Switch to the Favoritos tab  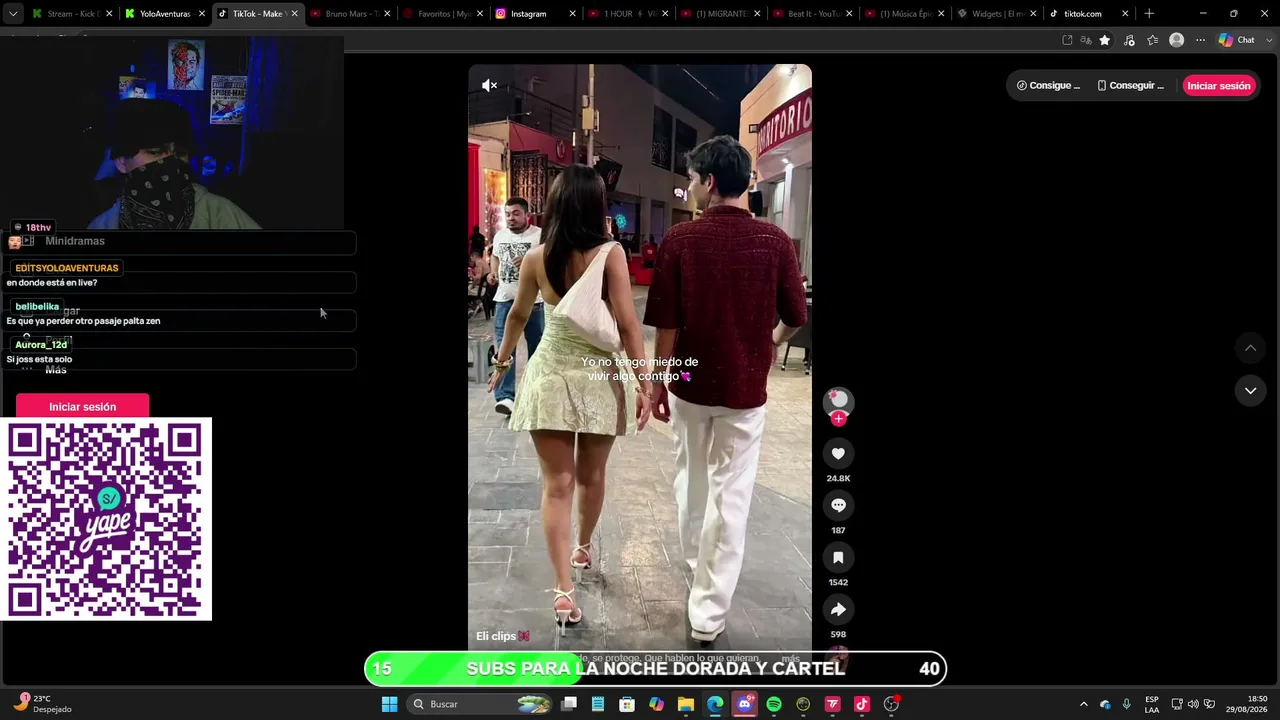coord(442,14)
